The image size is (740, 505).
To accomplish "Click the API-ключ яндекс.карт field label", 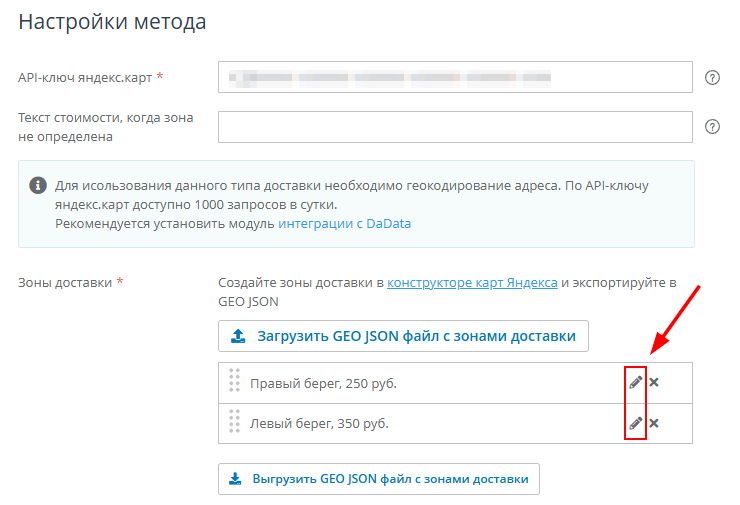I will point(85,77).
